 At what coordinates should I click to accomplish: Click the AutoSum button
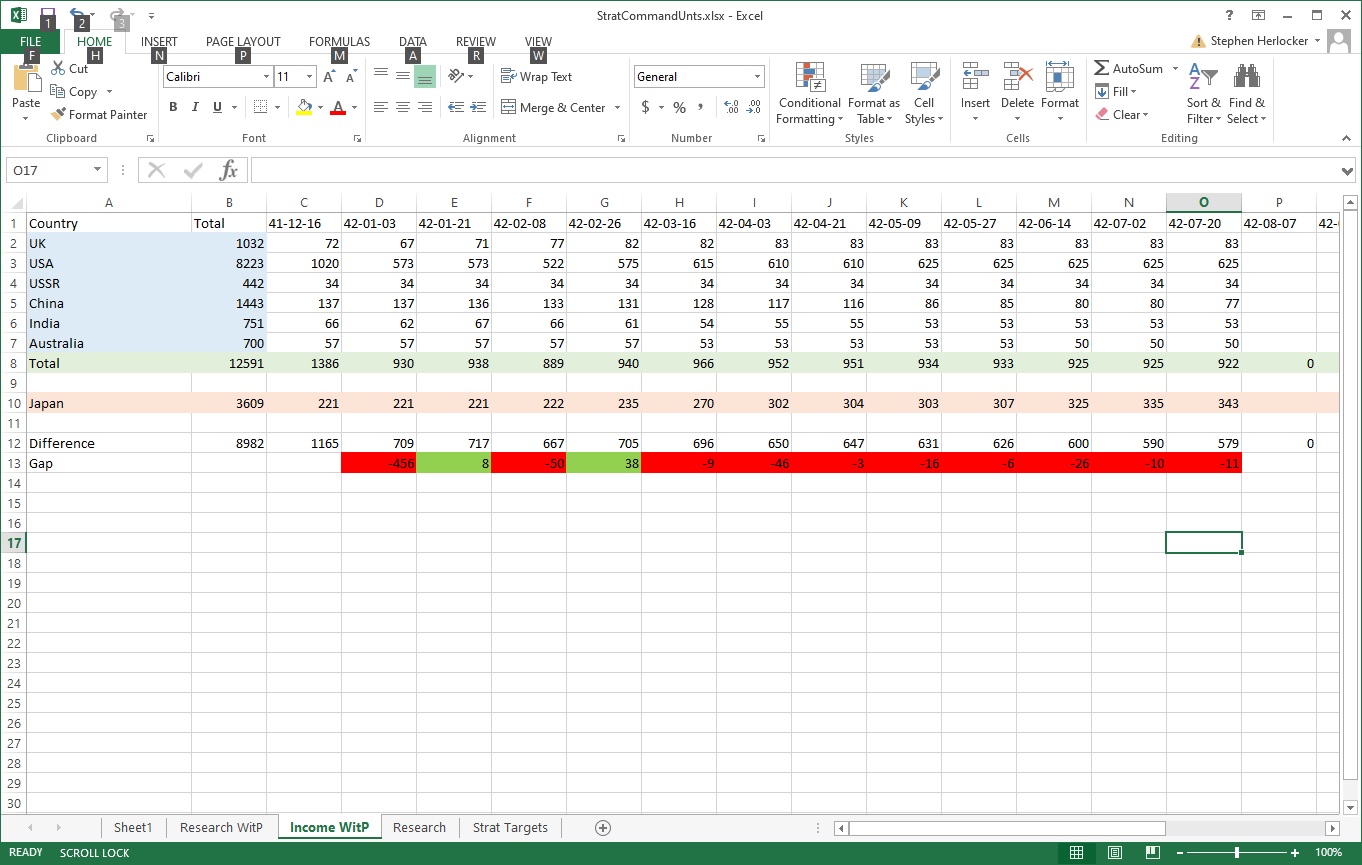(1128, 68)
